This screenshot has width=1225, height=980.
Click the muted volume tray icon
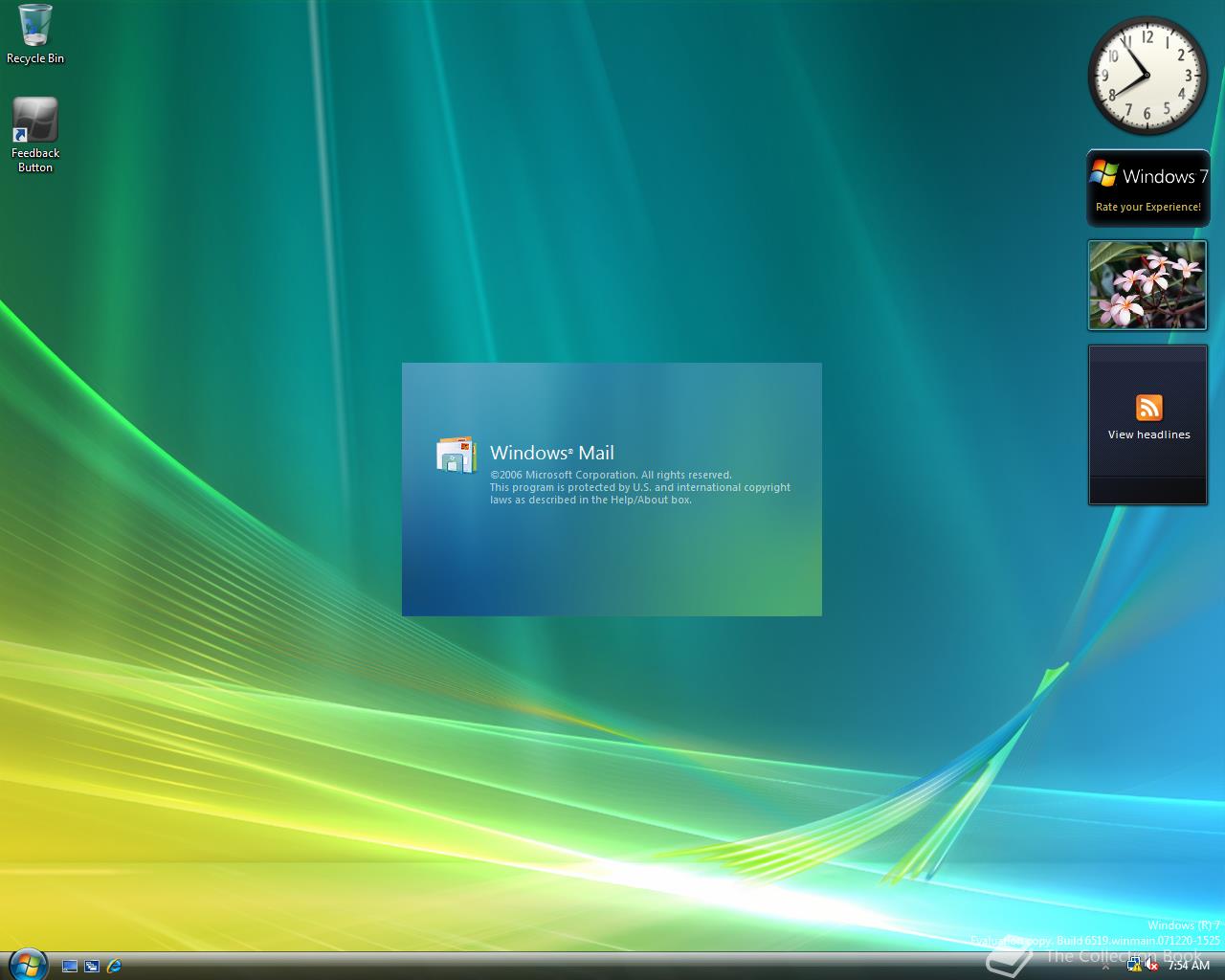pos(1152,966)
